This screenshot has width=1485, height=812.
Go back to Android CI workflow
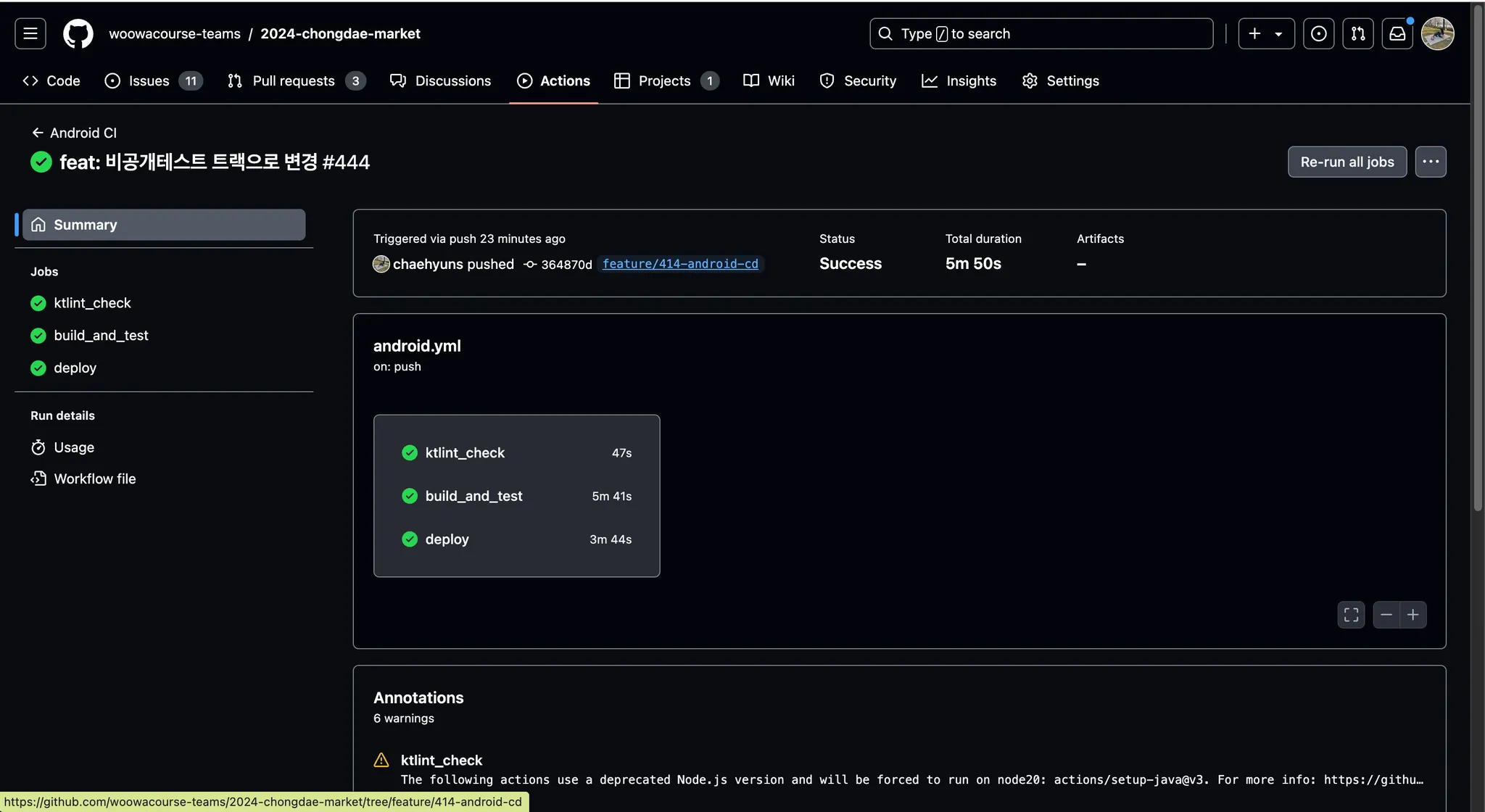[x=74, y=133]
